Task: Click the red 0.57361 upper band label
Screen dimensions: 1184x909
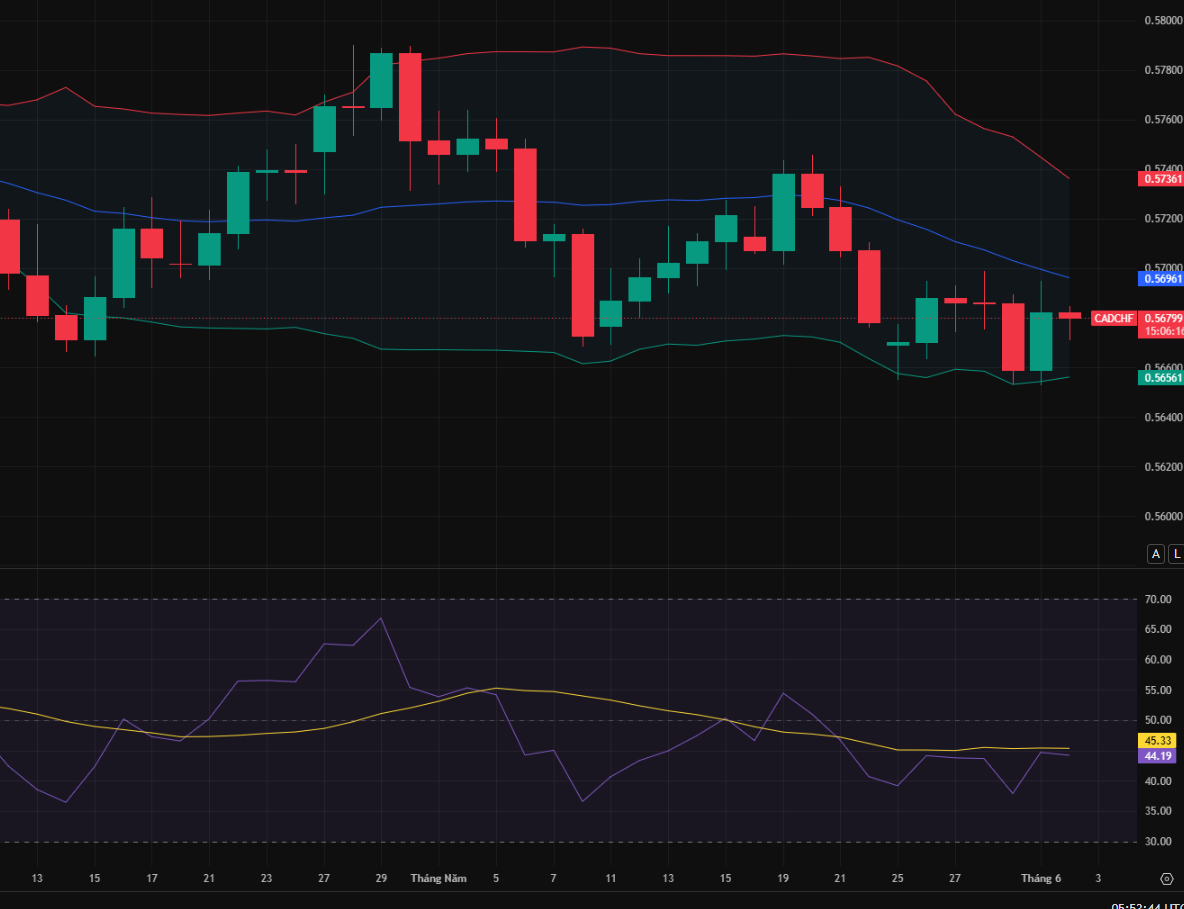Action: coord(1161,179)
